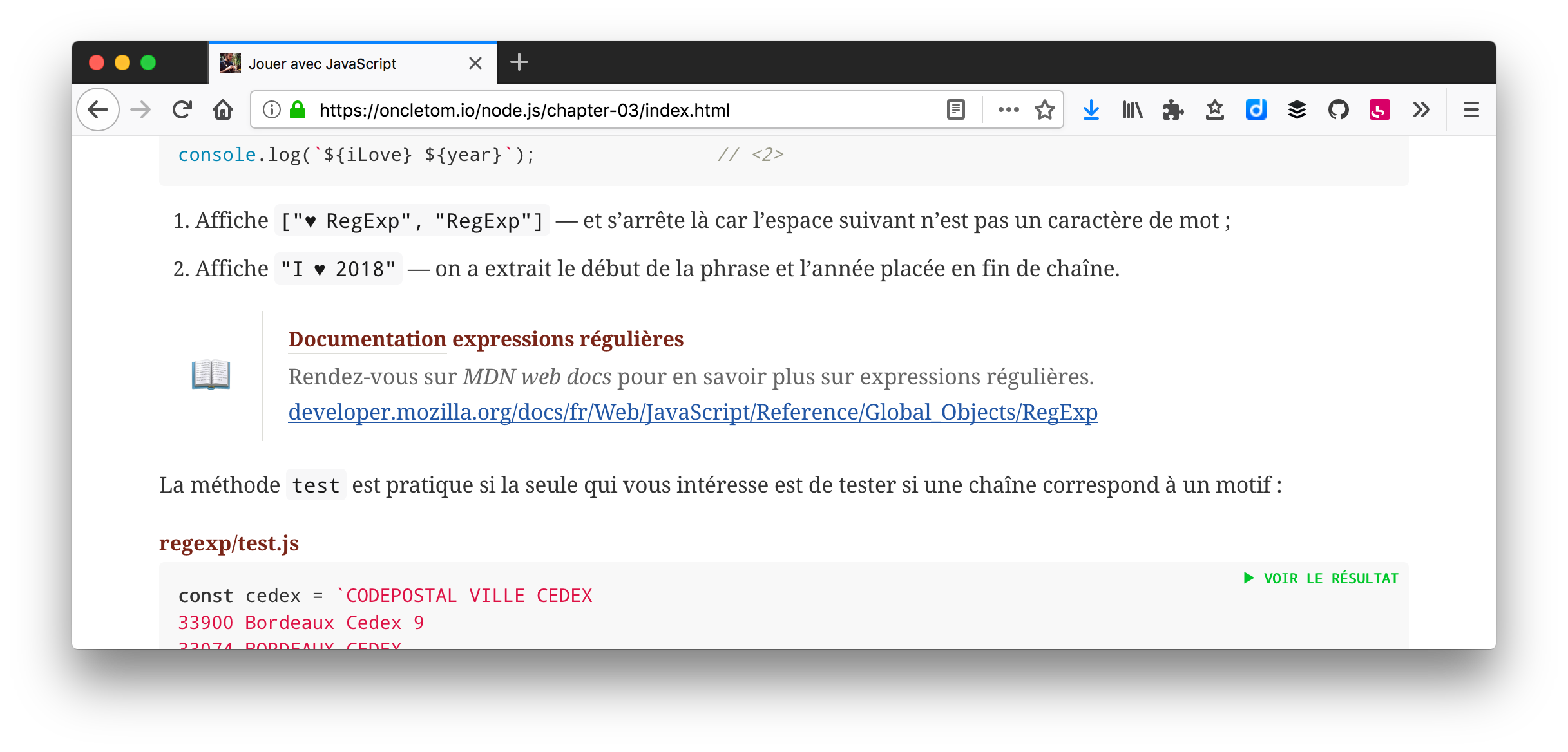This screenshot has width=1568, height=752.
Task: Expand the toolbar overflow chevron
Action: tap(1421, 110)
